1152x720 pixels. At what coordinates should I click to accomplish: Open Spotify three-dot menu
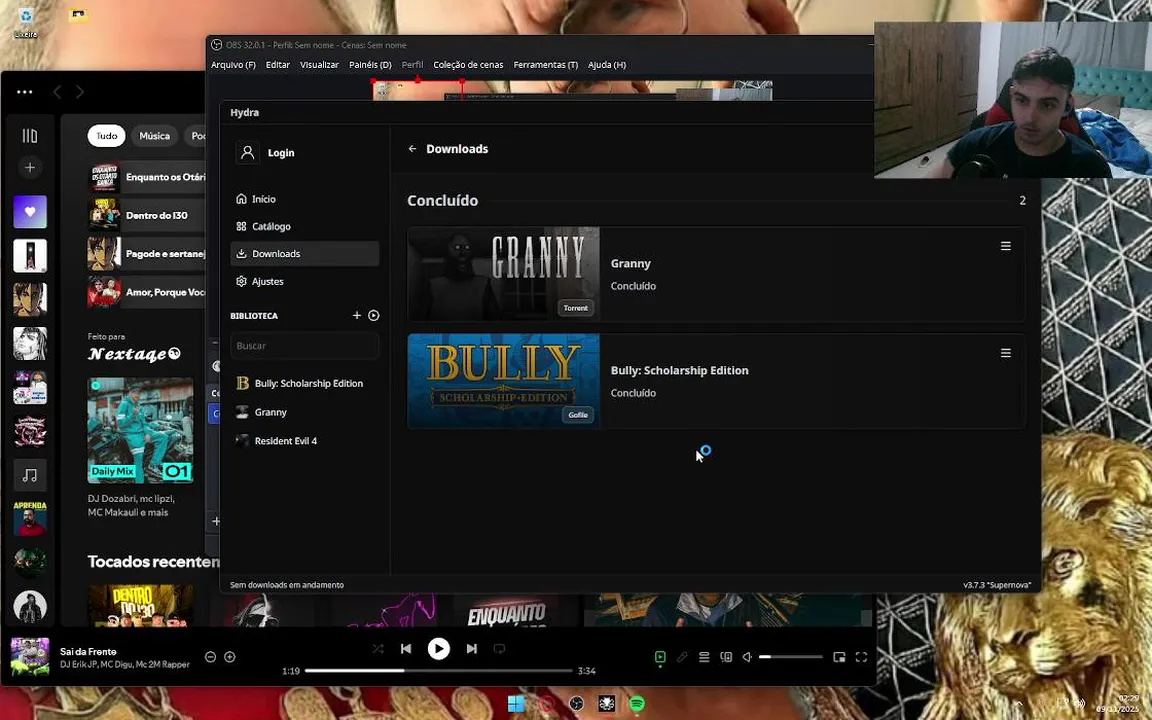click(24, 92)
